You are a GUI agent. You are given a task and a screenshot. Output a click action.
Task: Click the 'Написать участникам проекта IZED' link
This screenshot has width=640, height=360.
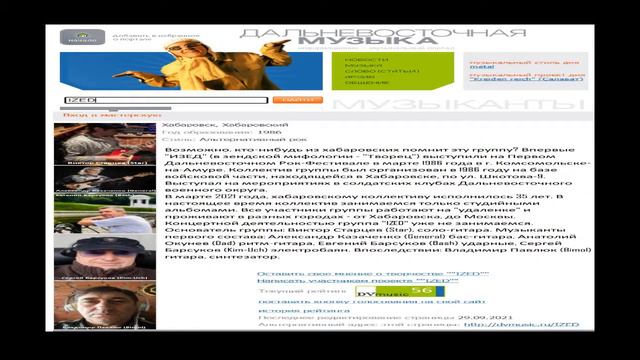[x=358, y=281]
